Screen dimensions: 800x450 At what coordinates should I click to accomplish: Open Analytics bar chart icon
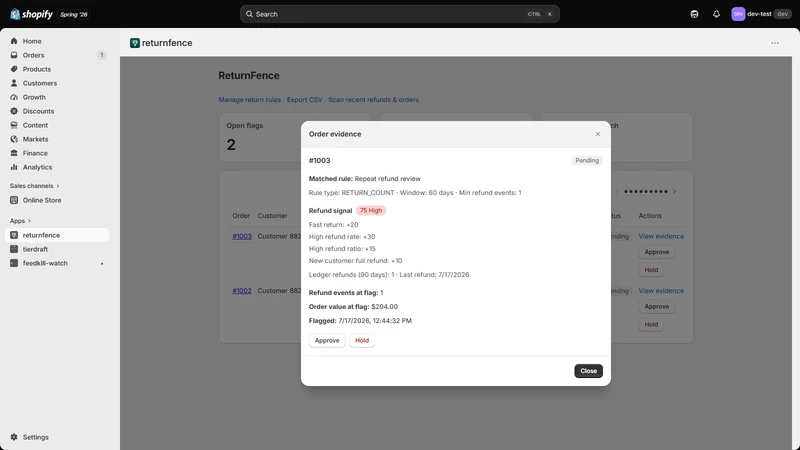pos(14,167)
